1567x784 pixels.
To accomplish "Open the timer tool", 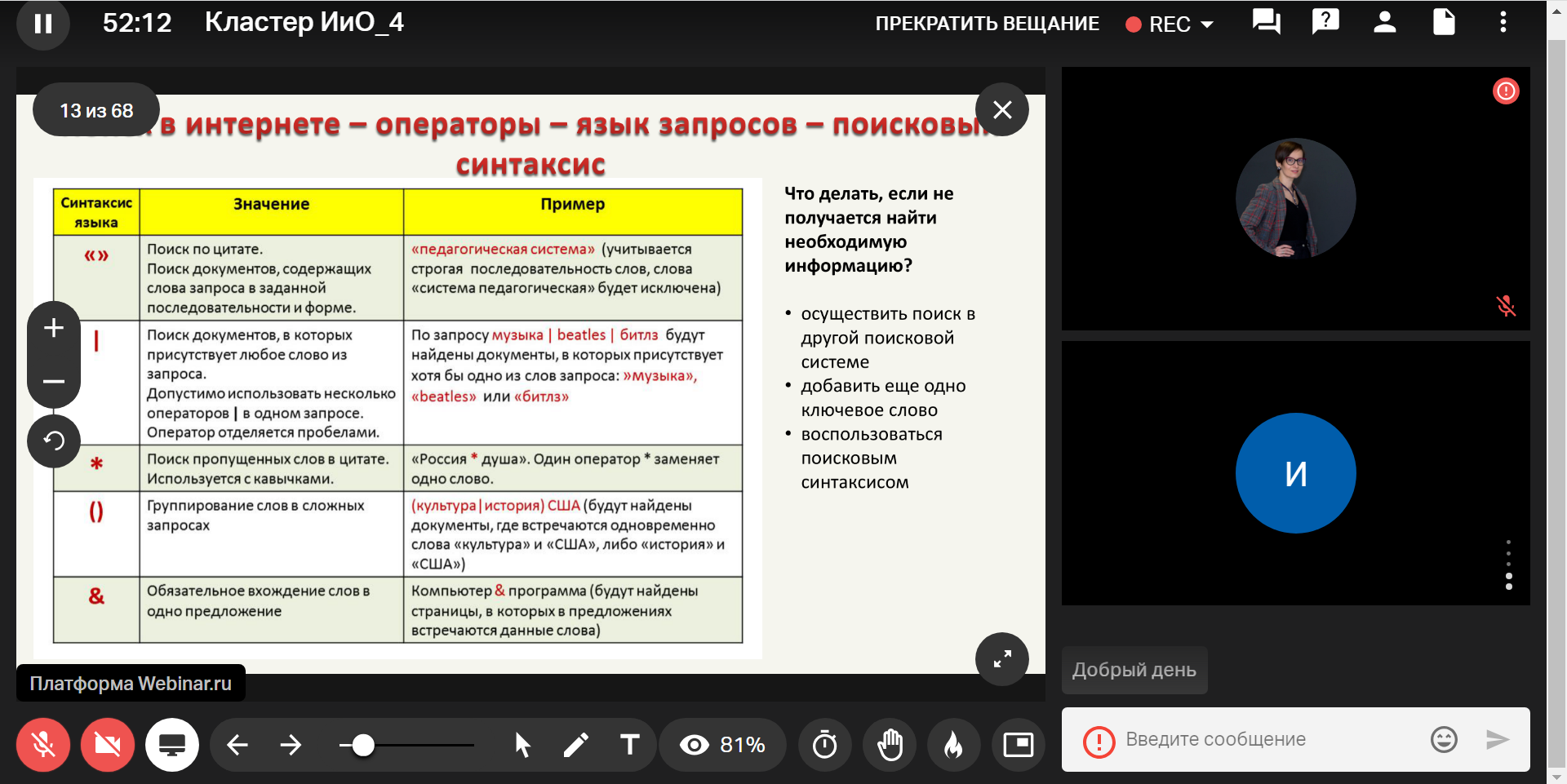I will [x=824, y=745].
